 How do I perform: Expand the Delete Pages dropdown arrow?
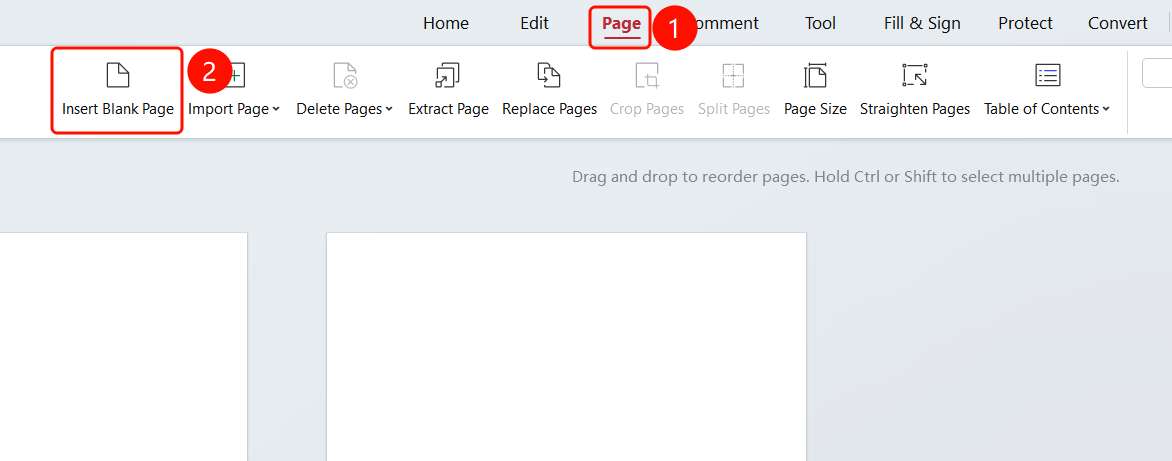[389, 110]
